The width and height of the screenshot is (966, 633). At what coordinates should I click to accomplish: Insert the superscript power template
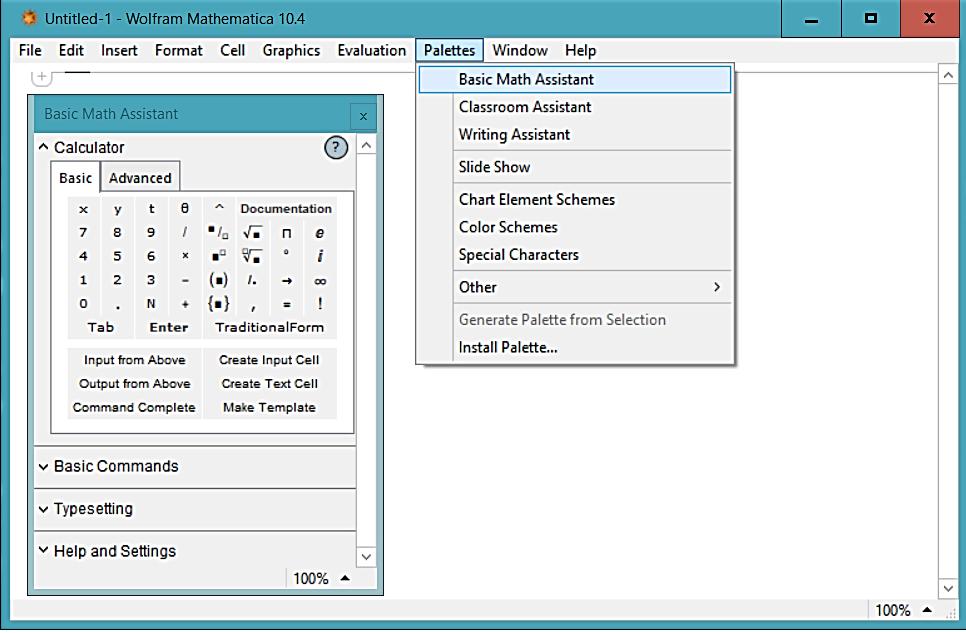point(218,256)
